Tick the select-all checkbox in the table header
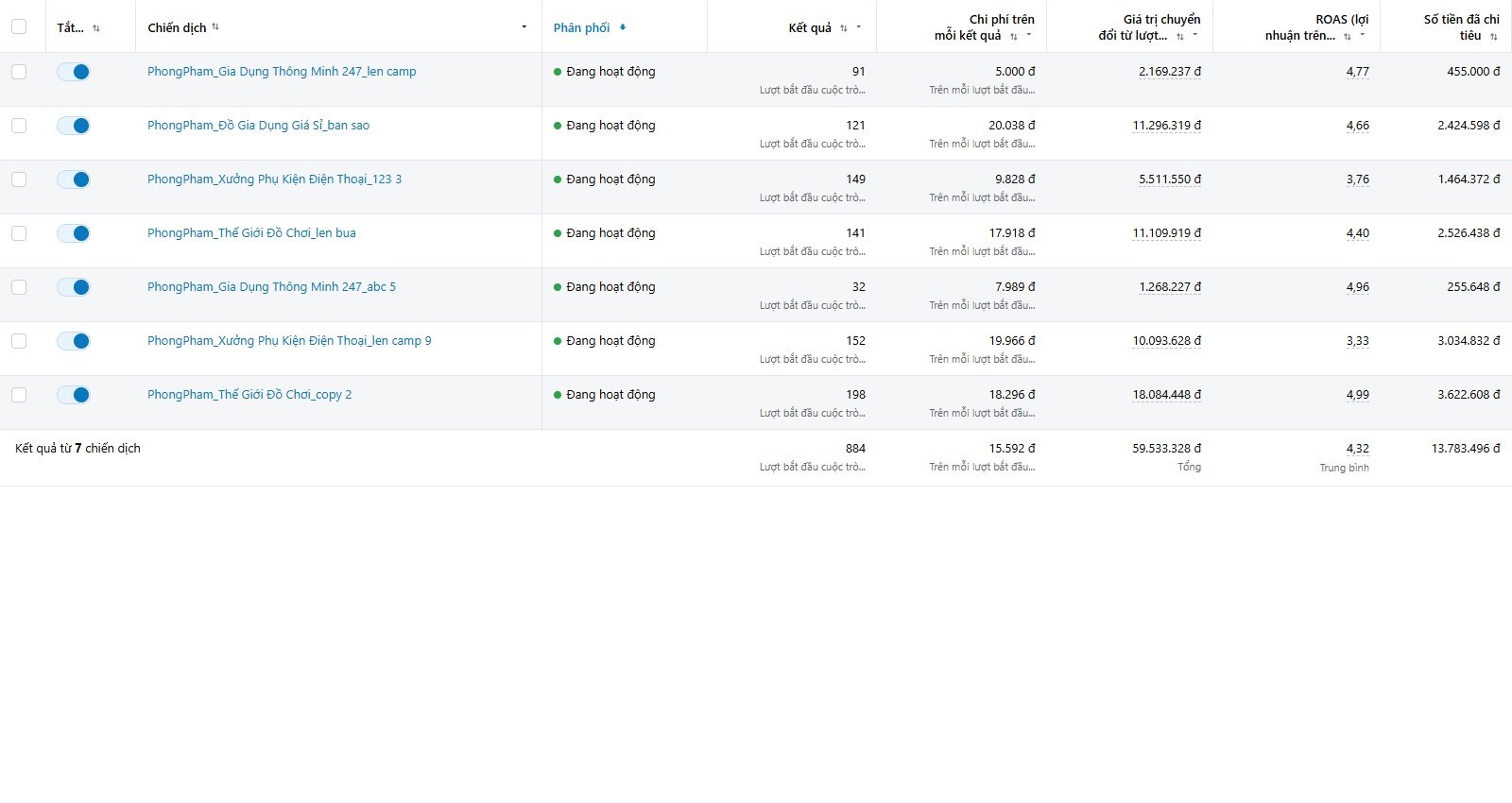The height and width of the screenshot is (803, 1512). coord(19,26)
